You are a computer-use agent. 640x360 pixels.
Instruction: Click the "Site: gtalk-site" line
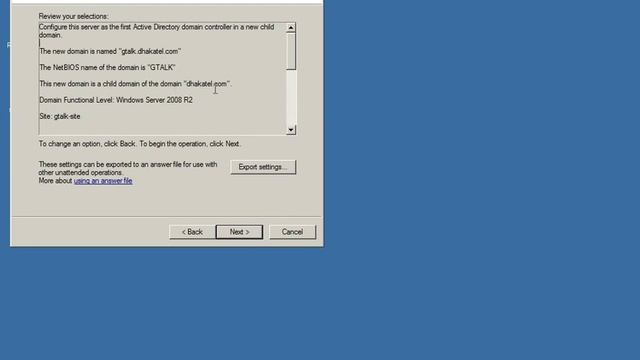pyautogui.click(x=60, y=117)
